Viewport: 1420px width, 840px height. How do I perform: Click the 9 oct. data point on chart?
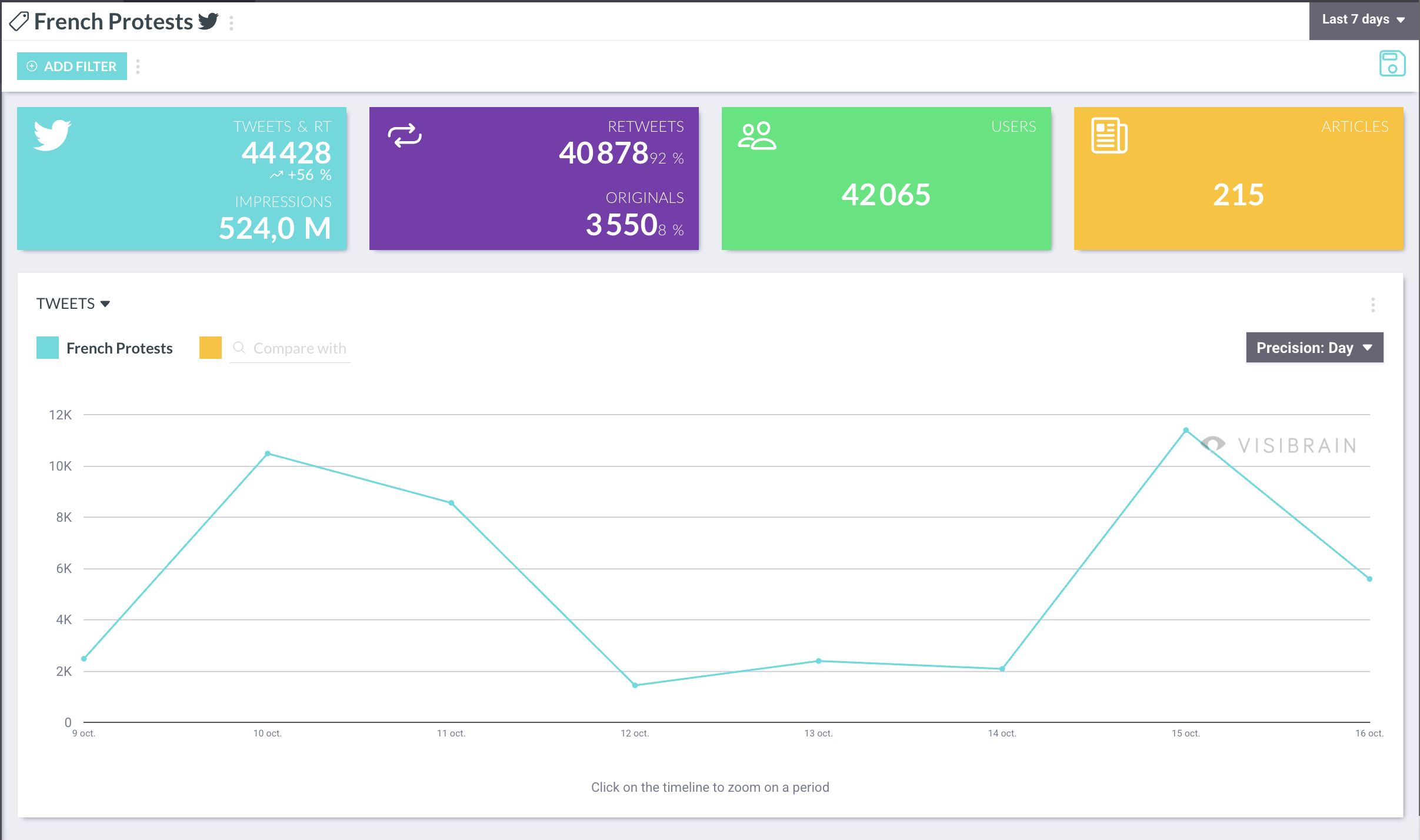point(84,659)
